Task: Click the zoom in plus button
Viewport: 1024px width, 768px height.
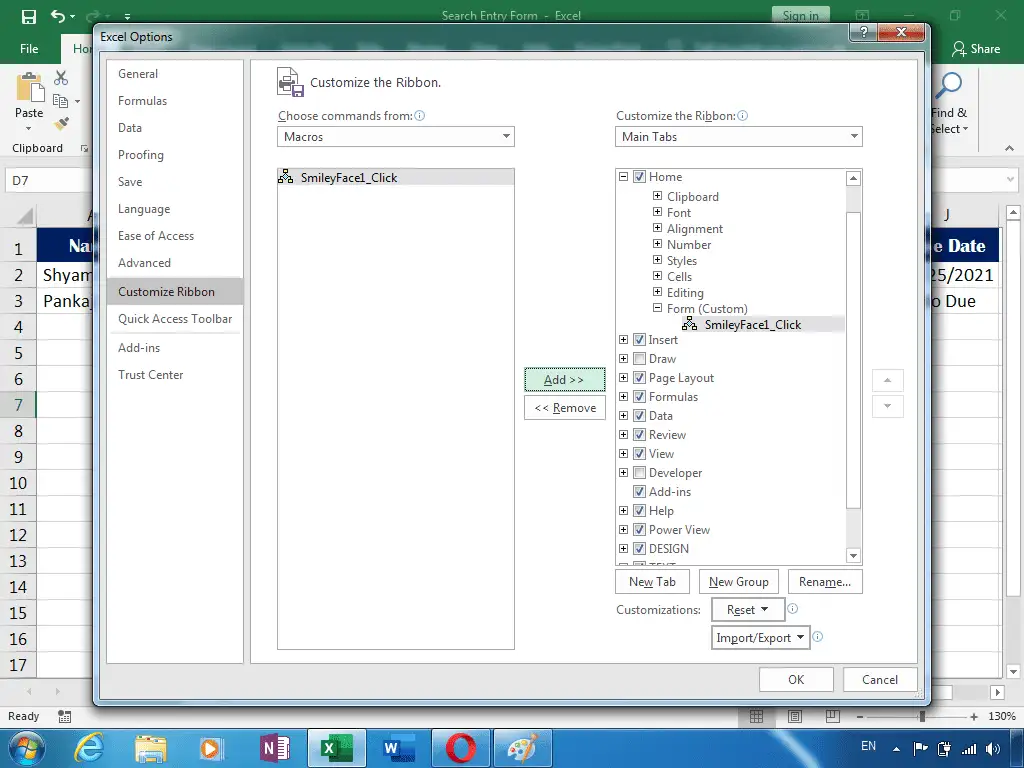Action: (974, 716)
